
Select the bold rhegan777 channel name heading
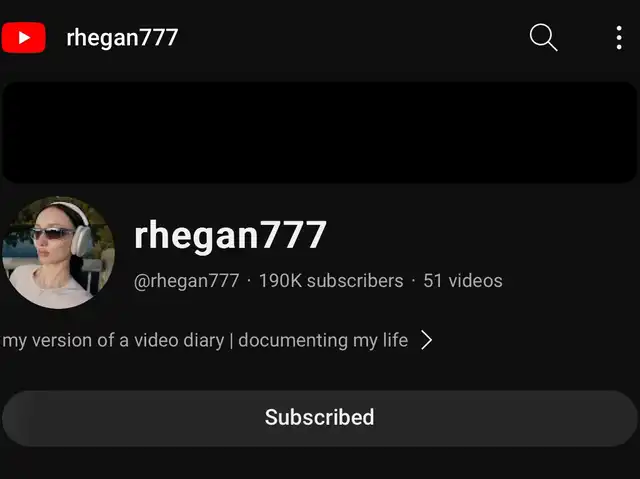point(230,235)
